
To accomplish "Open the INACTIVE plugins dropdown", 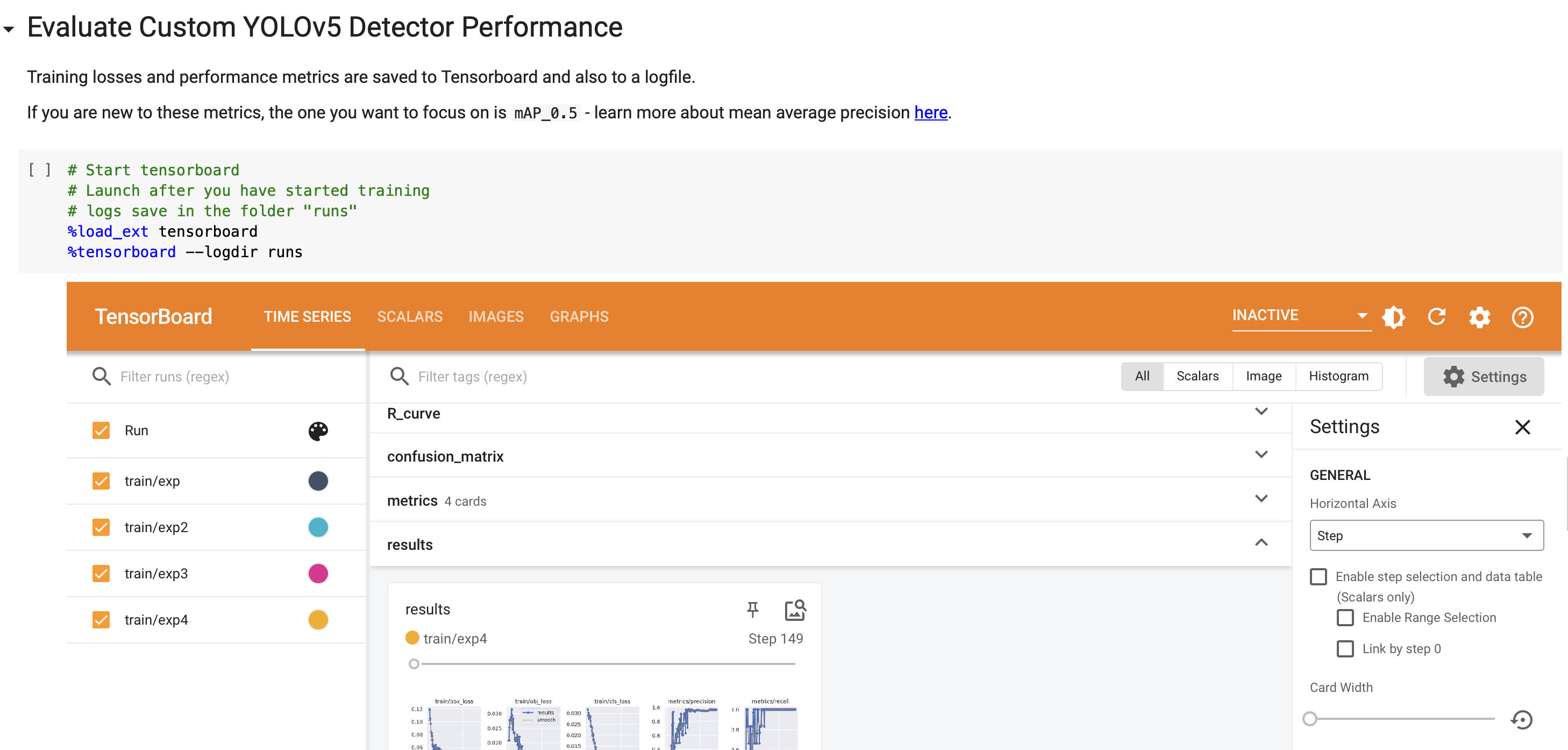I will [x=1301, y=316].
